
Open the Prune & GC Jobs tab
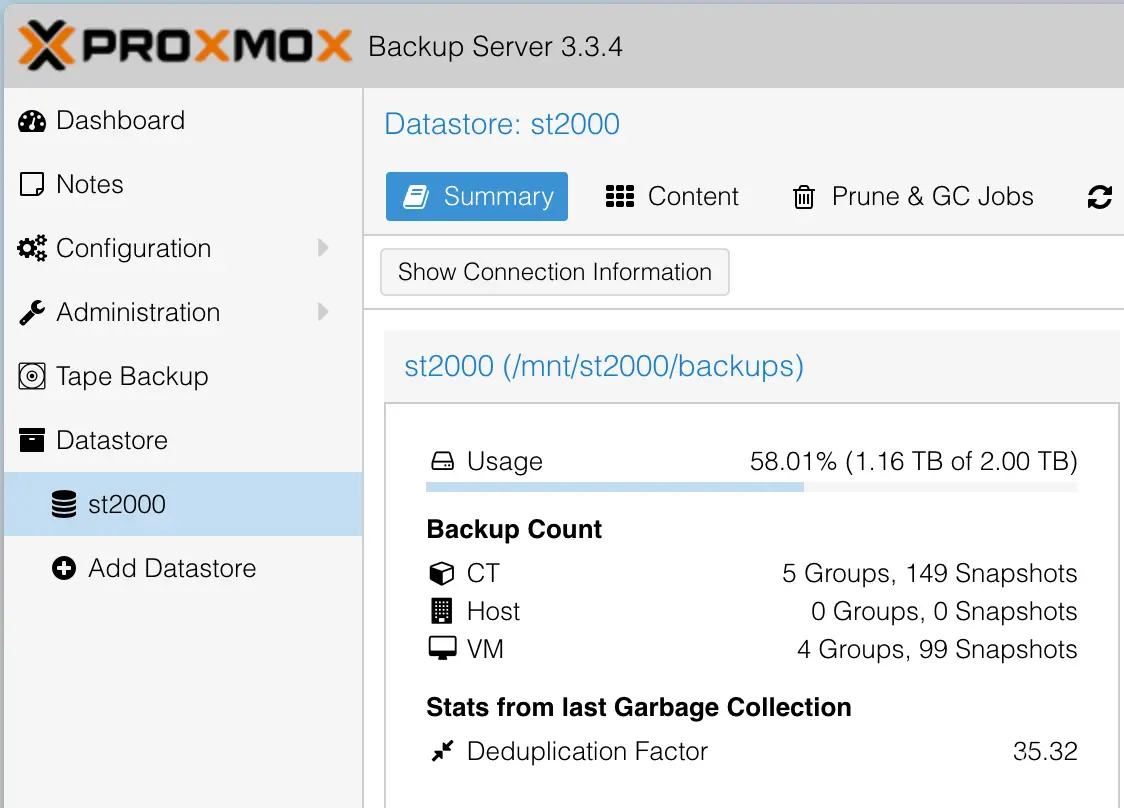coord(913,196)
